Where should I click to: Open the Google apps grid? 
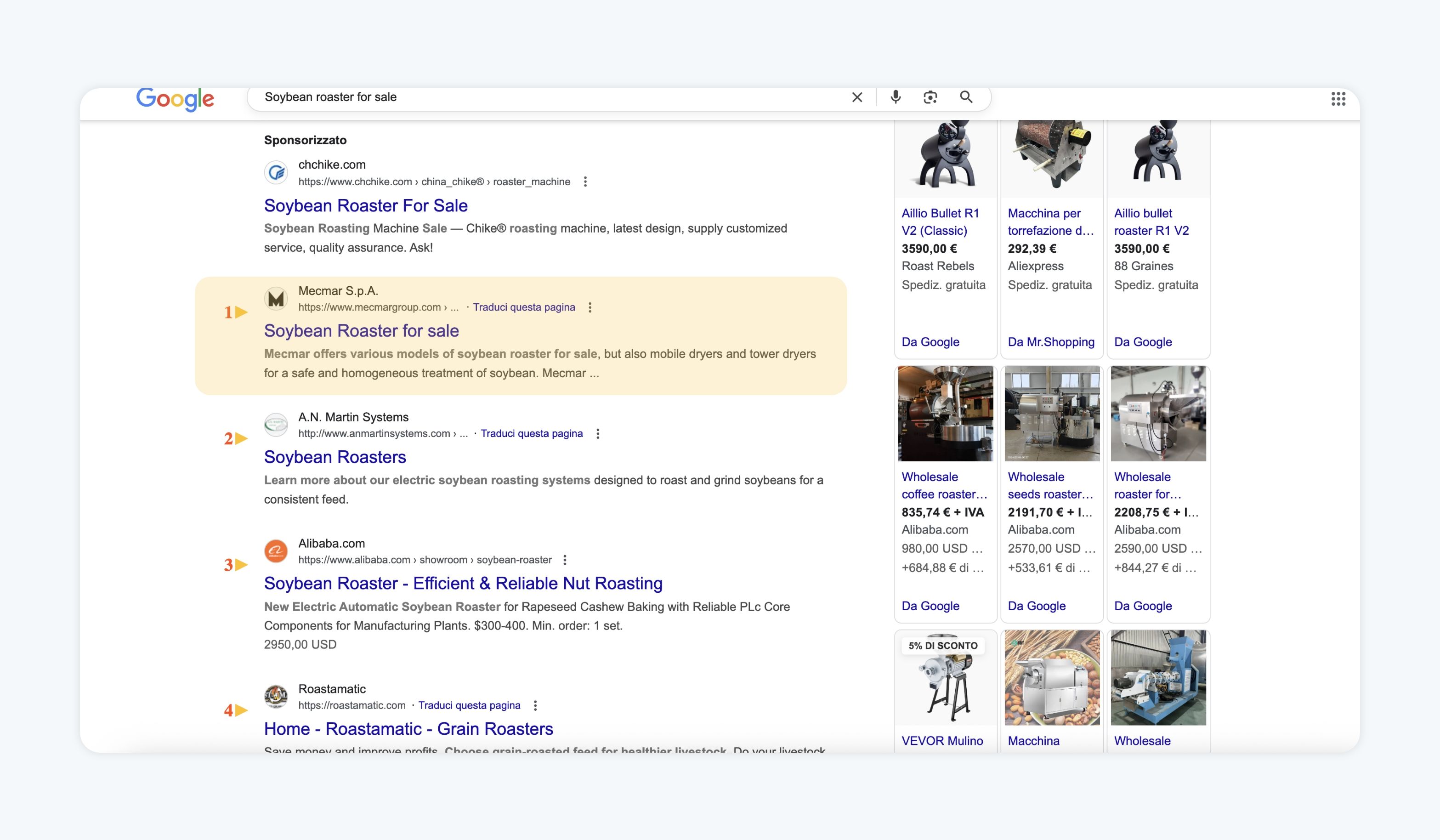pos(1338,99)
